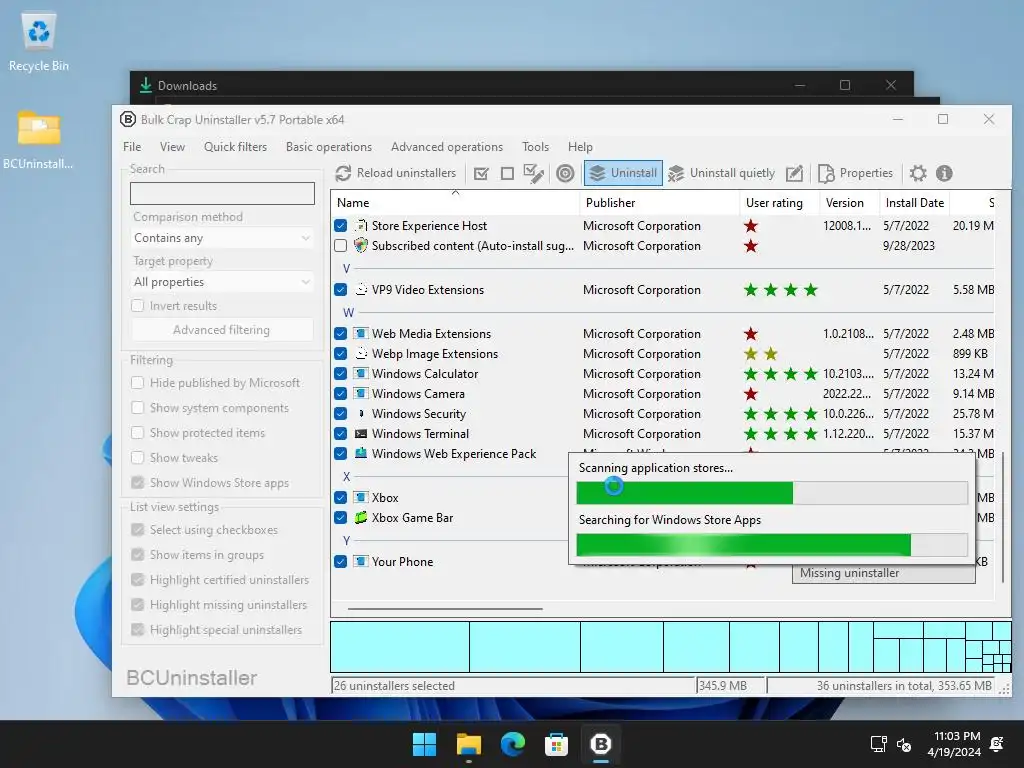Open the Help menu
The width and height of the screenshot is (1024, 768).
pos(580,147)
